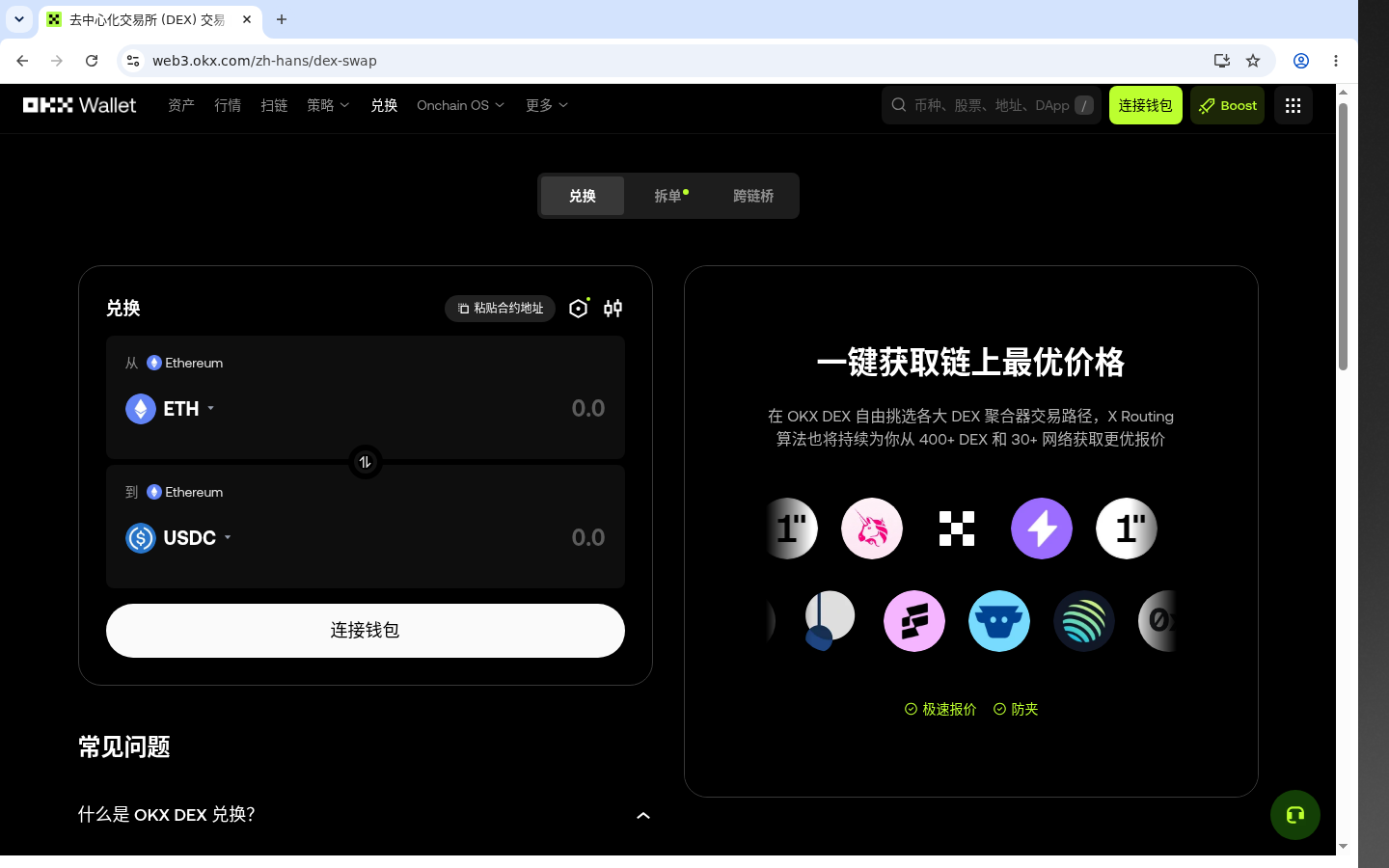
Task: Open a new browser tab
Action: (282, 19)
